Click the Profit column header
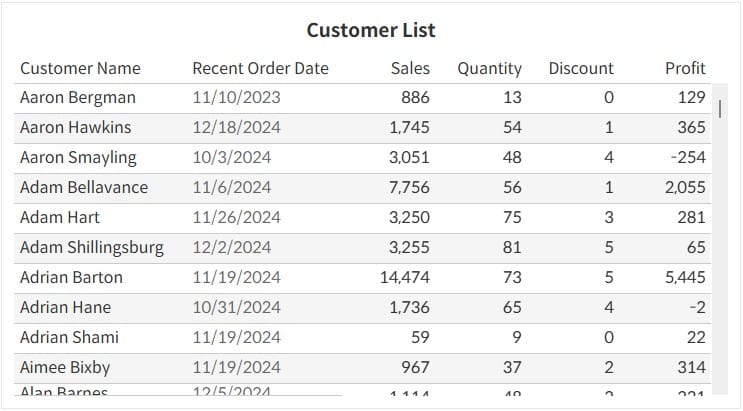Screen dimensions: 743x411 [685, 68]
